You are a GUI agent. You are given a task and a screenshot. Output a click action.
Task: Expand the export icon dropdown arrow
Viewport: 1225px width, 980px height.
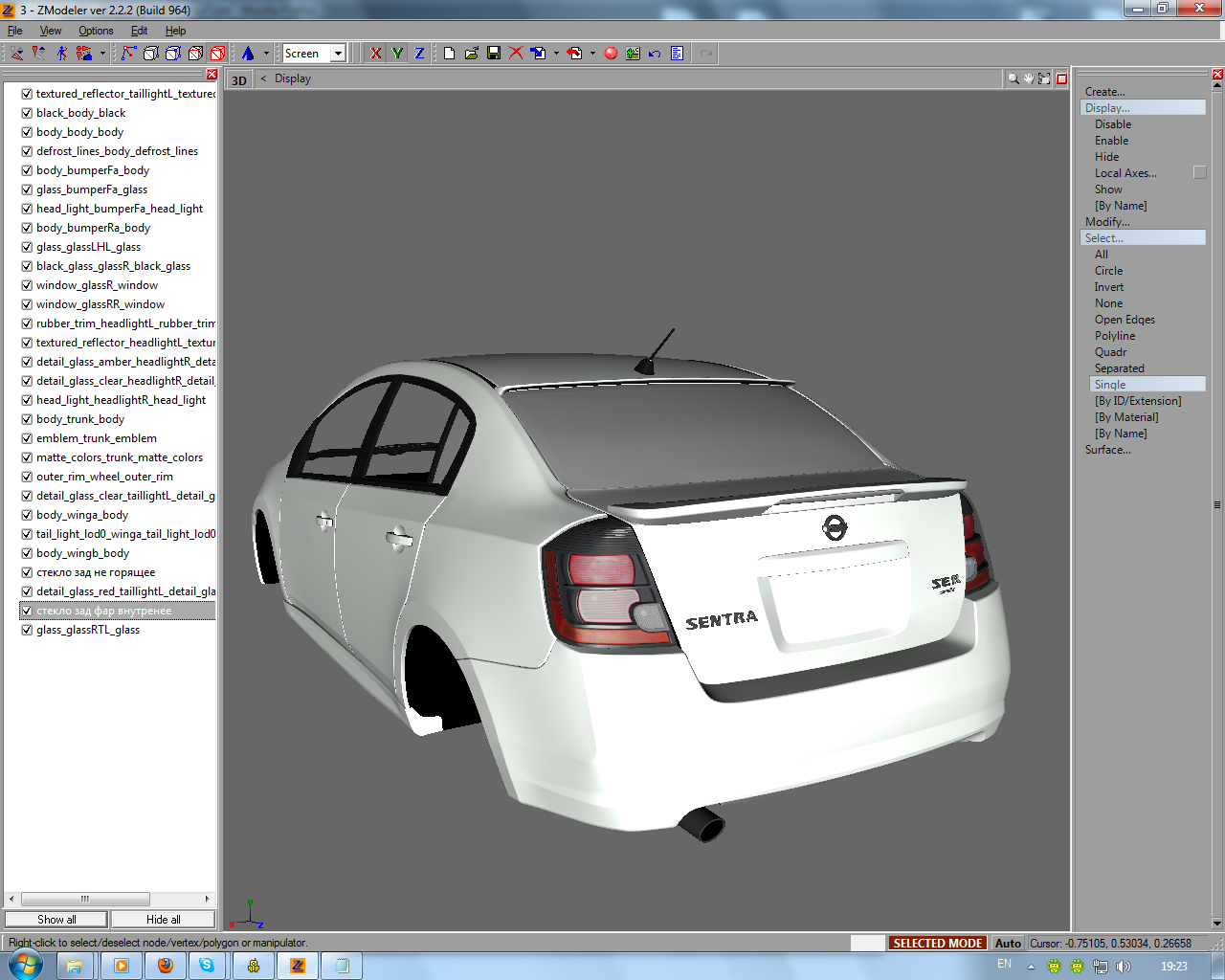pos(592,54)
